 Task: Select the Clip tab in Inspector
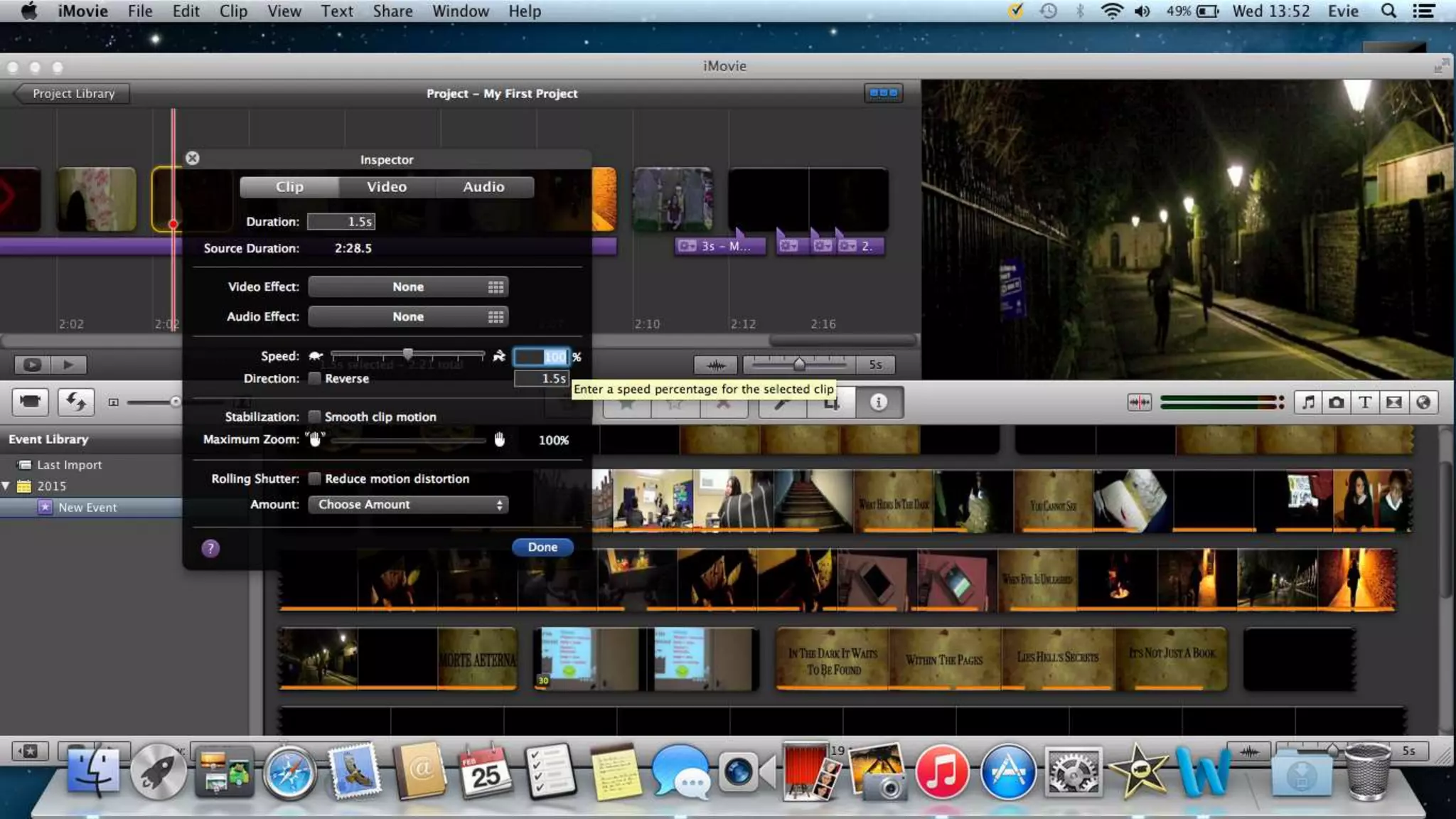click(x=289, y=187)
